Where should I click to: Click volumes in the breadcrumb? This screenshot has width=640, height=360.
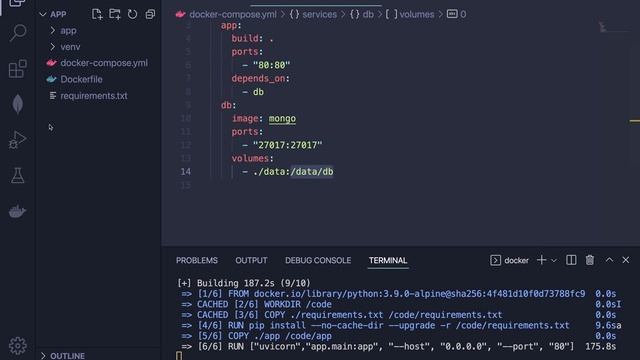pos(417,14)
